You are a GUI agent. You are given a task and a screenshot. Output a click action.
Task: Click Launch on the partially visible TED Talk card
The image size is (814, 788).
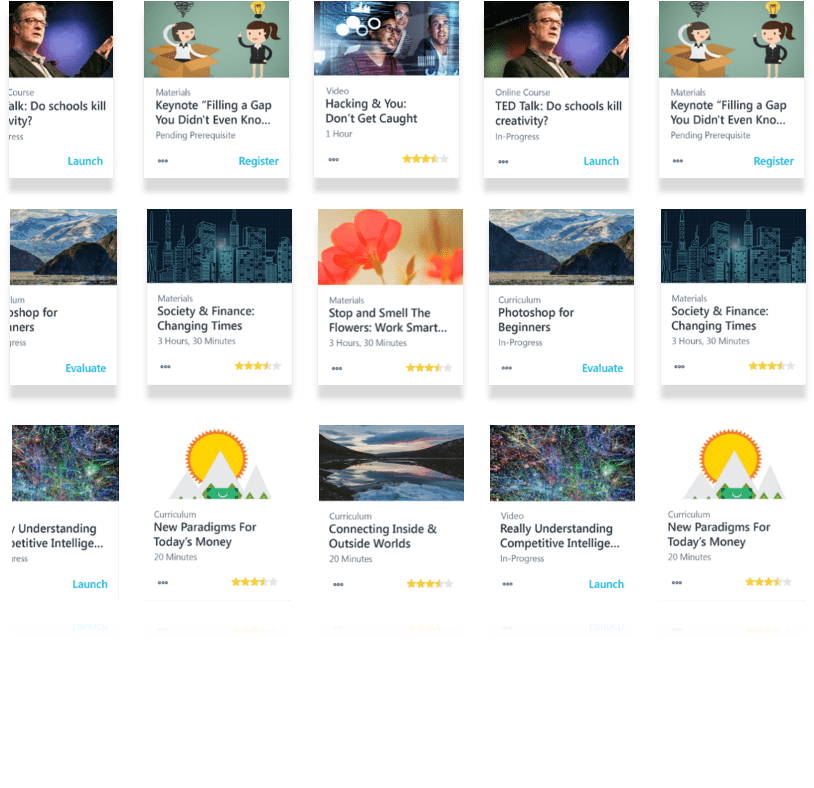click(x=85, y=161)
